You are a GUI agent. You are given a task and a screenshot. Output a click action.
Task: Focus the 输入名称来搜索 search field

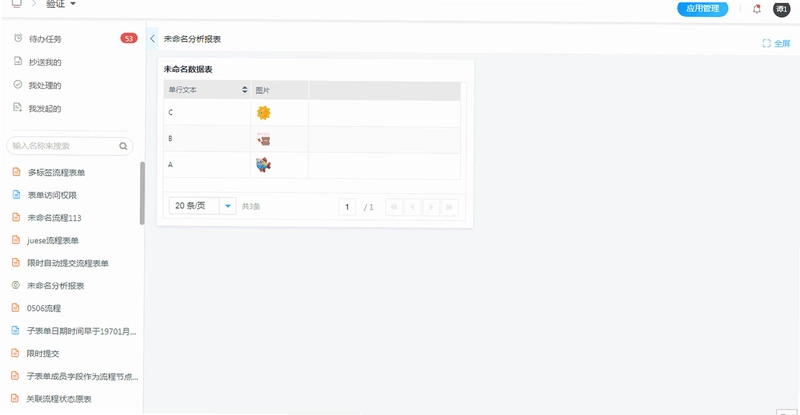[69, 146]
